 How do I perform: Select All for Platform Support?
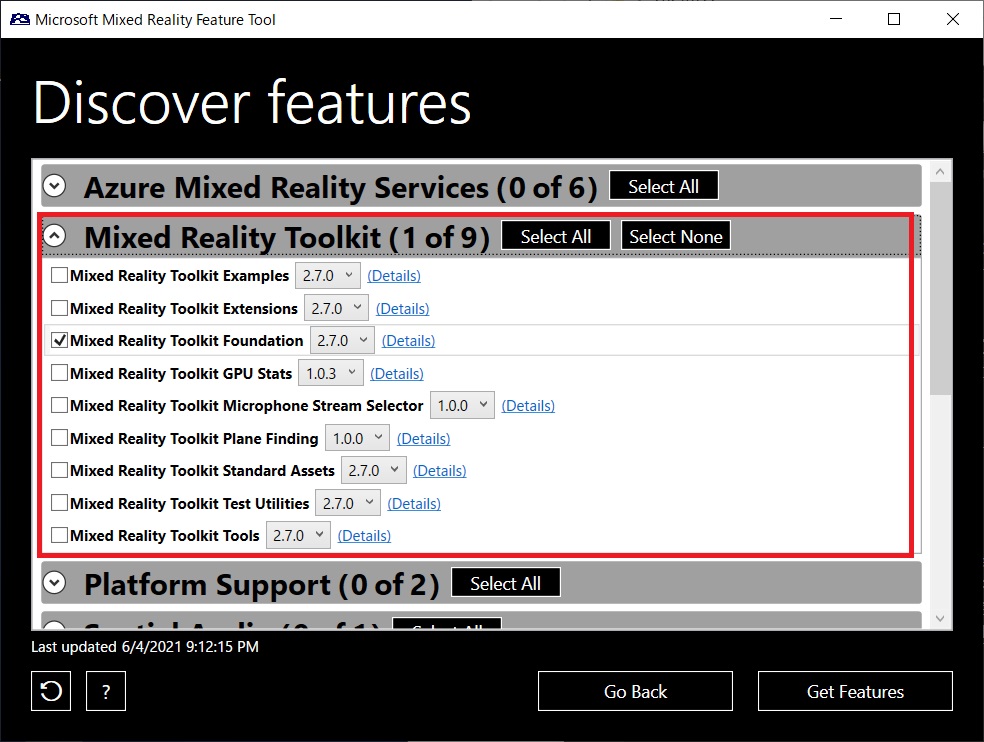click(x=505, y=583)
